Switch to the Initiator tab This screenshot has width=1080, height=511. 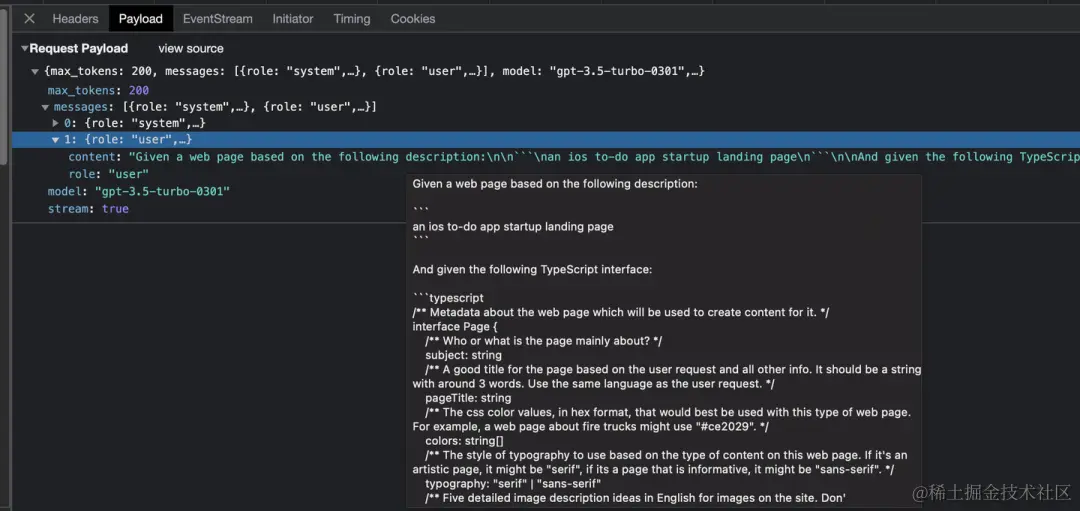[x=293, y=19]
